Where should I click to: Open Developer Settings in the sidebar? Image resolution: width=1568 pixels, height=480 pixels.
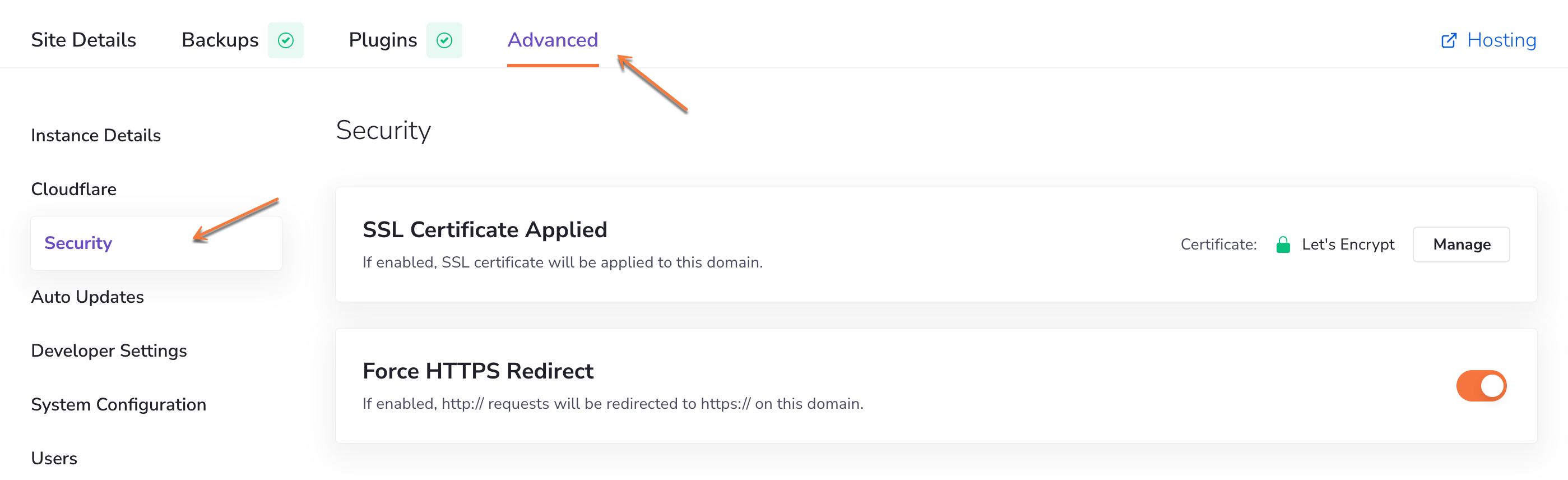point(108,350)
